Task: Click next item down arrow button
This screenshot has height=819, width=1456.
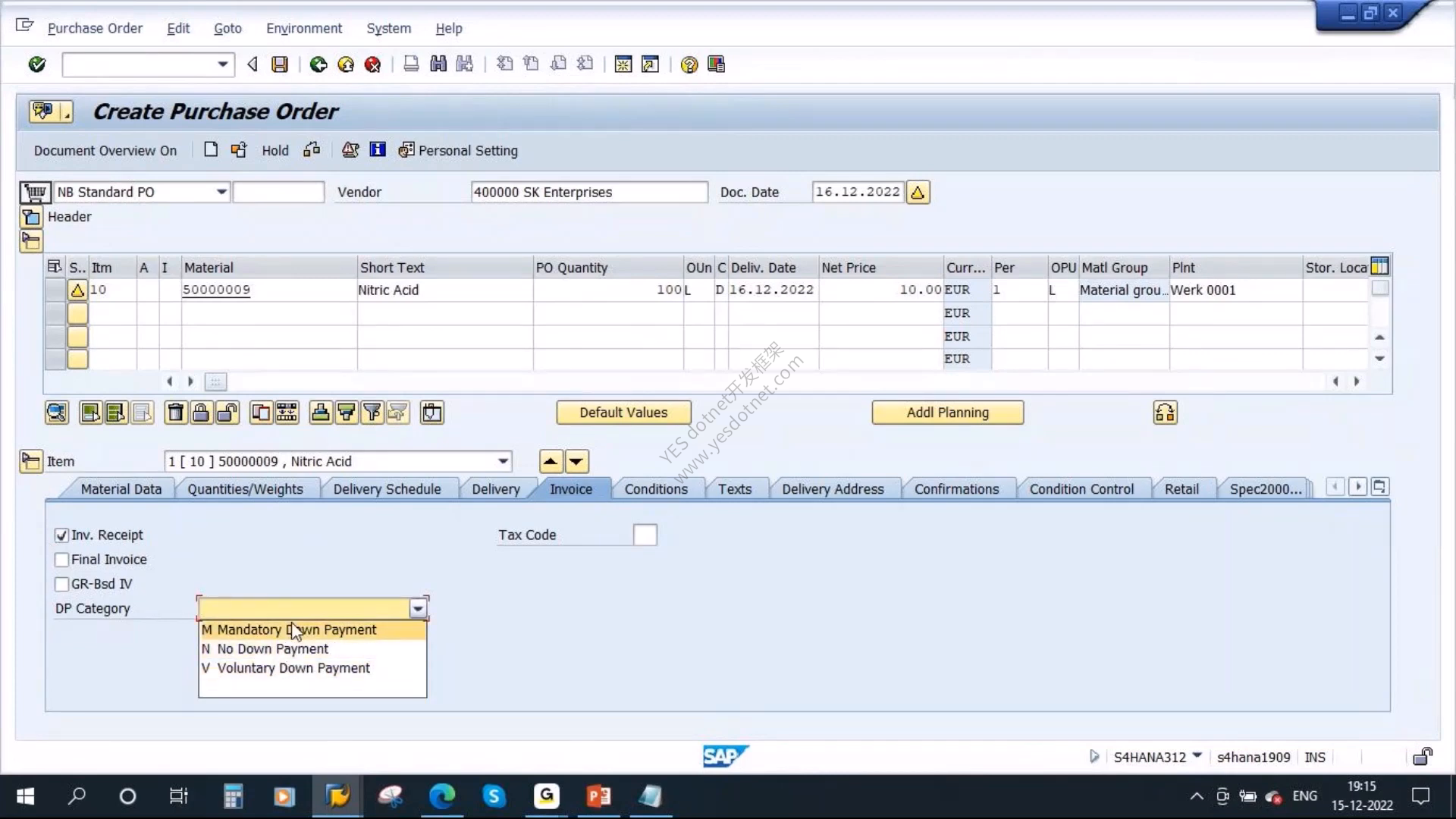Action: pos(577,461)
